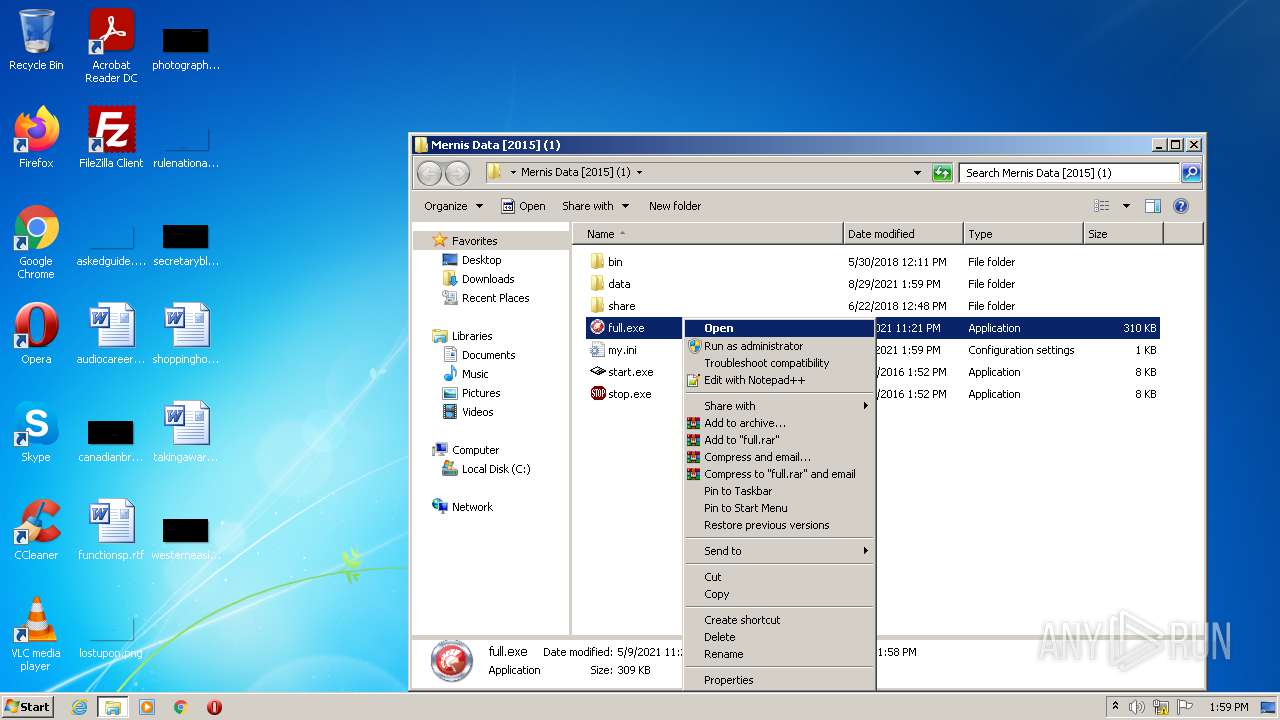The width and height of the screenshot is (1280, 720).
Task: Open the change view options dropdown arrow
Action: click(1126, 206)
